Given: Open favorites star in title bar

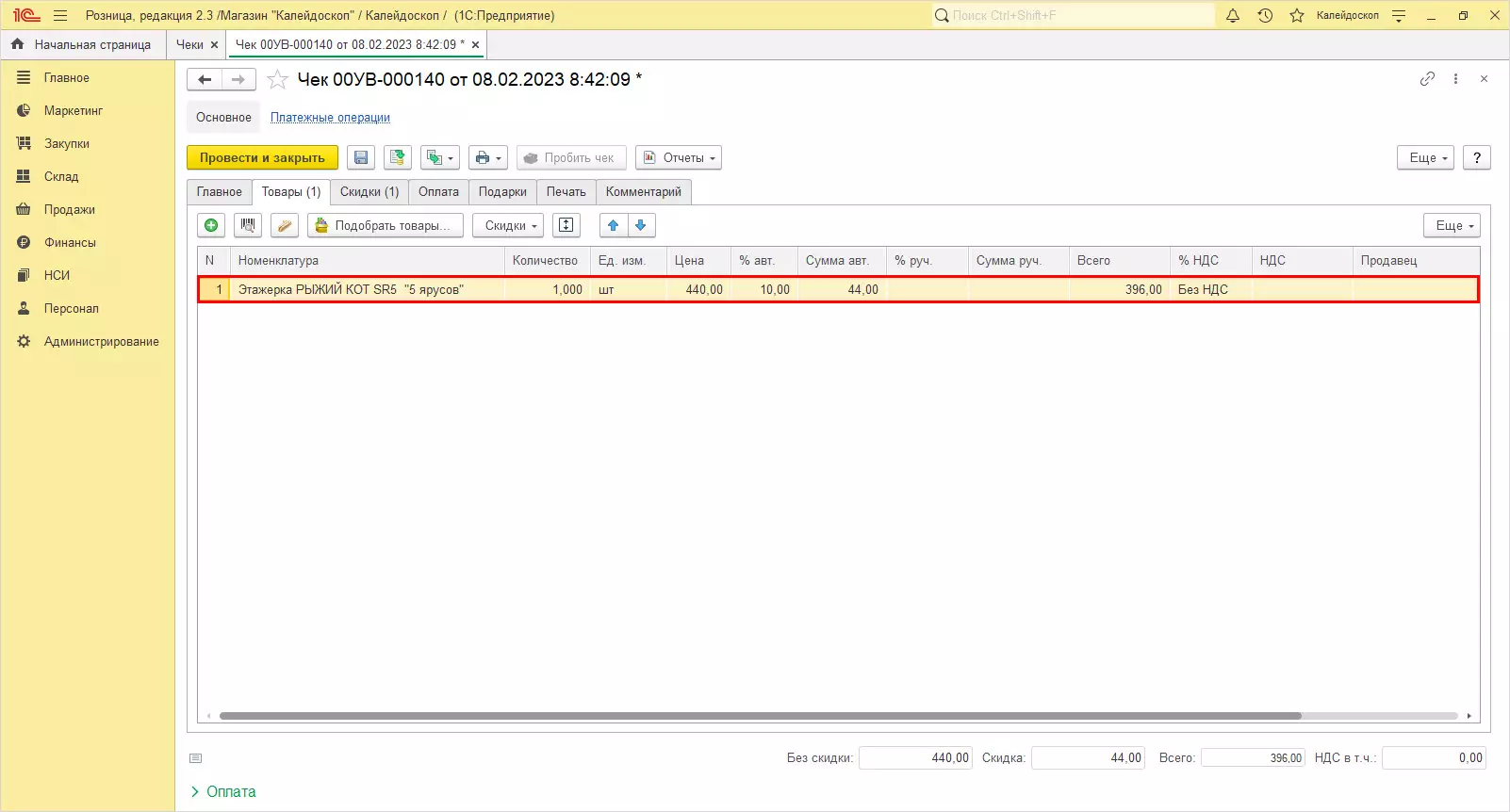Looking at the screenshot, I should 1297,15.
